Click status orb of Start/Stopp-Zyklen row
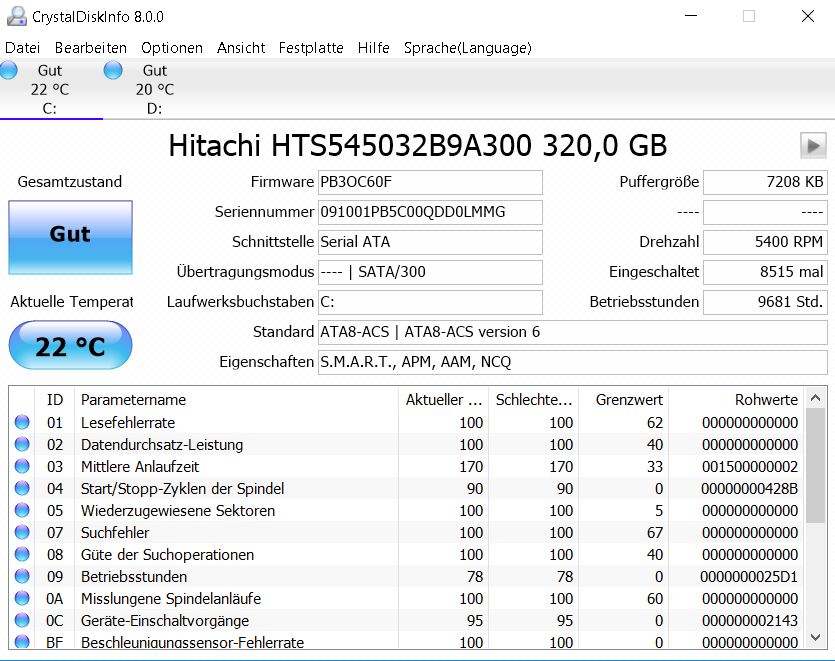The height and width of the screenshot is (661, 835). click(22, 488)
